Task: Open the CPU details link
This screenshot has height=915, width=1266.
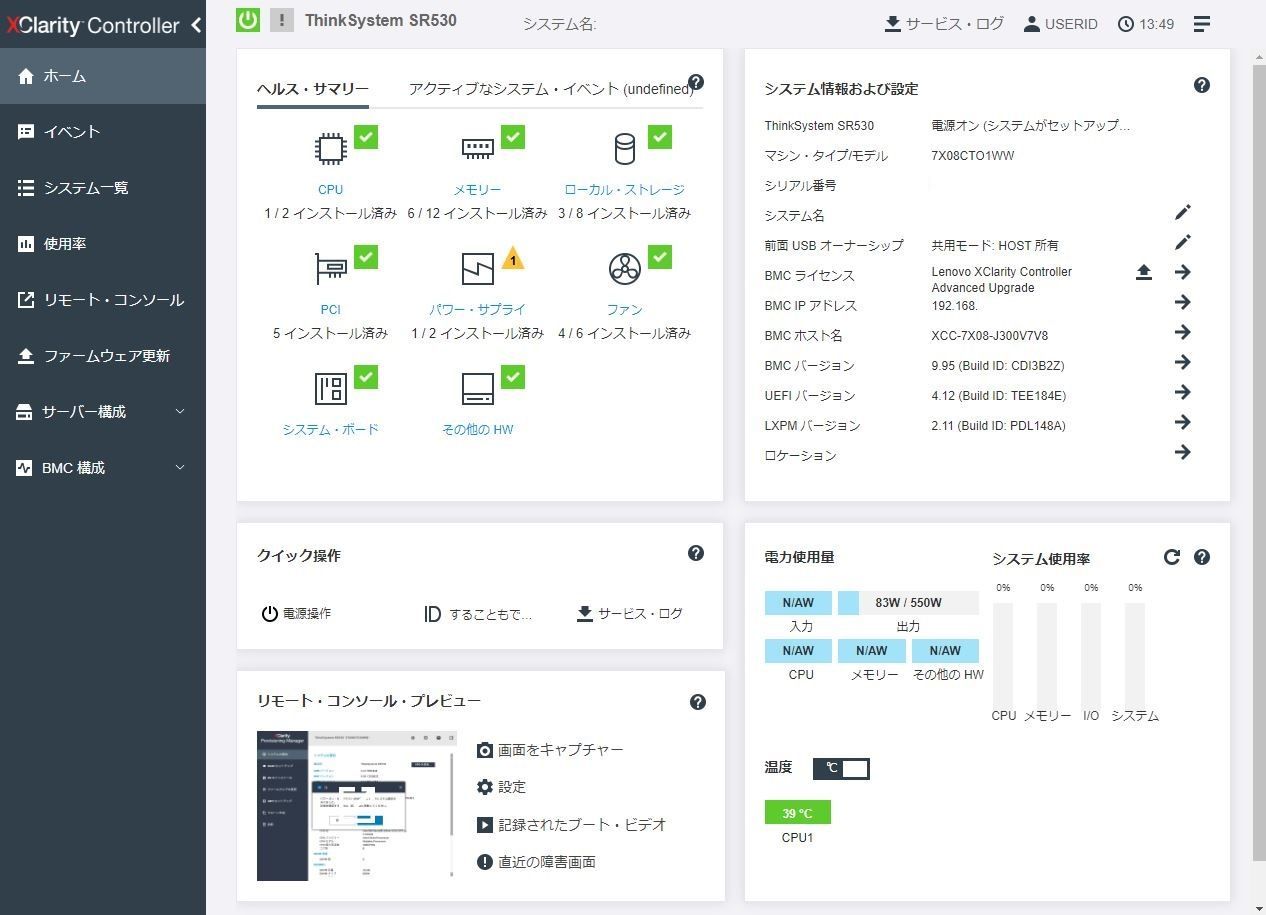Action: [330, 190]
